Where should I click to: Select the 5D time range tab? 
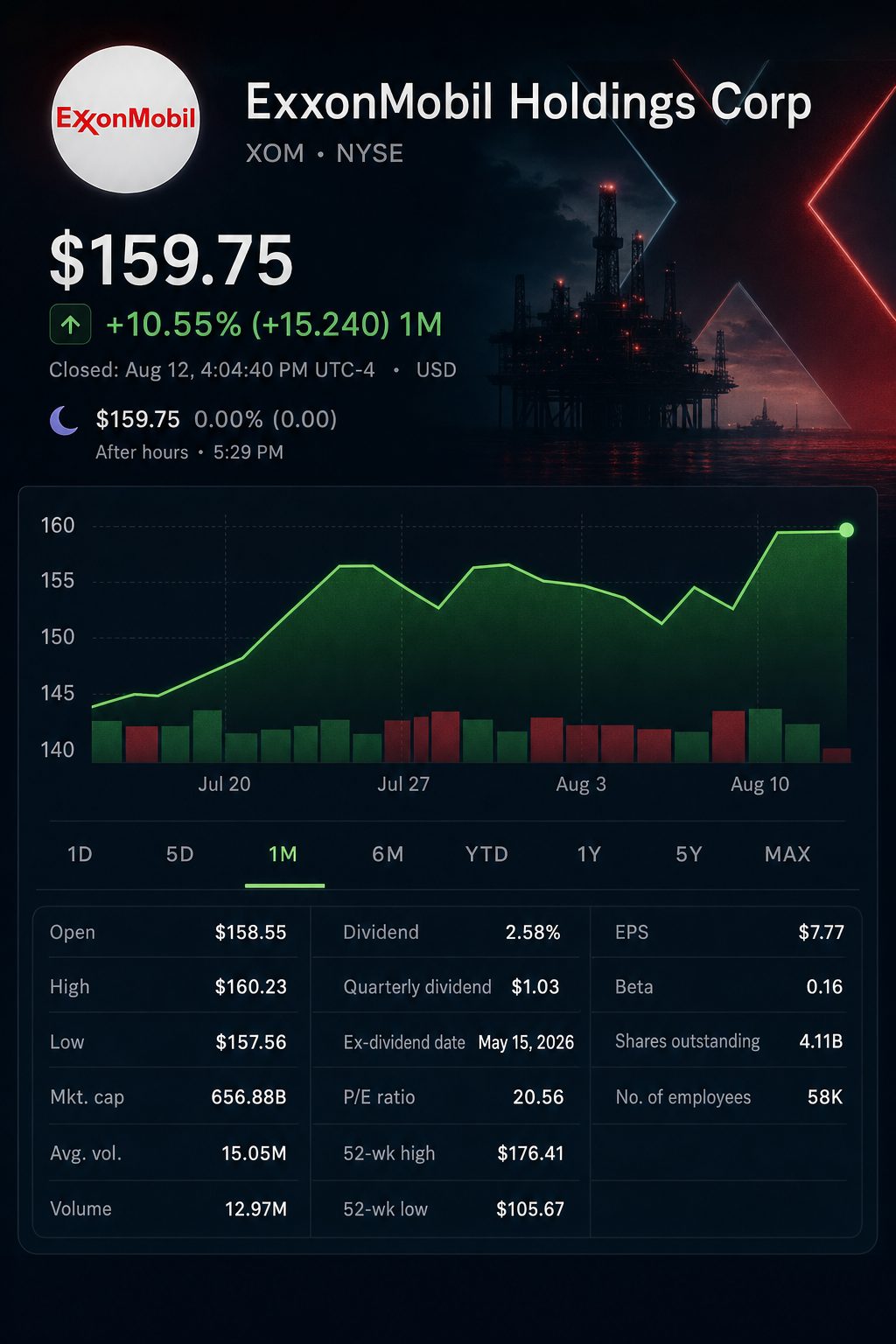(x=180, y=854)
